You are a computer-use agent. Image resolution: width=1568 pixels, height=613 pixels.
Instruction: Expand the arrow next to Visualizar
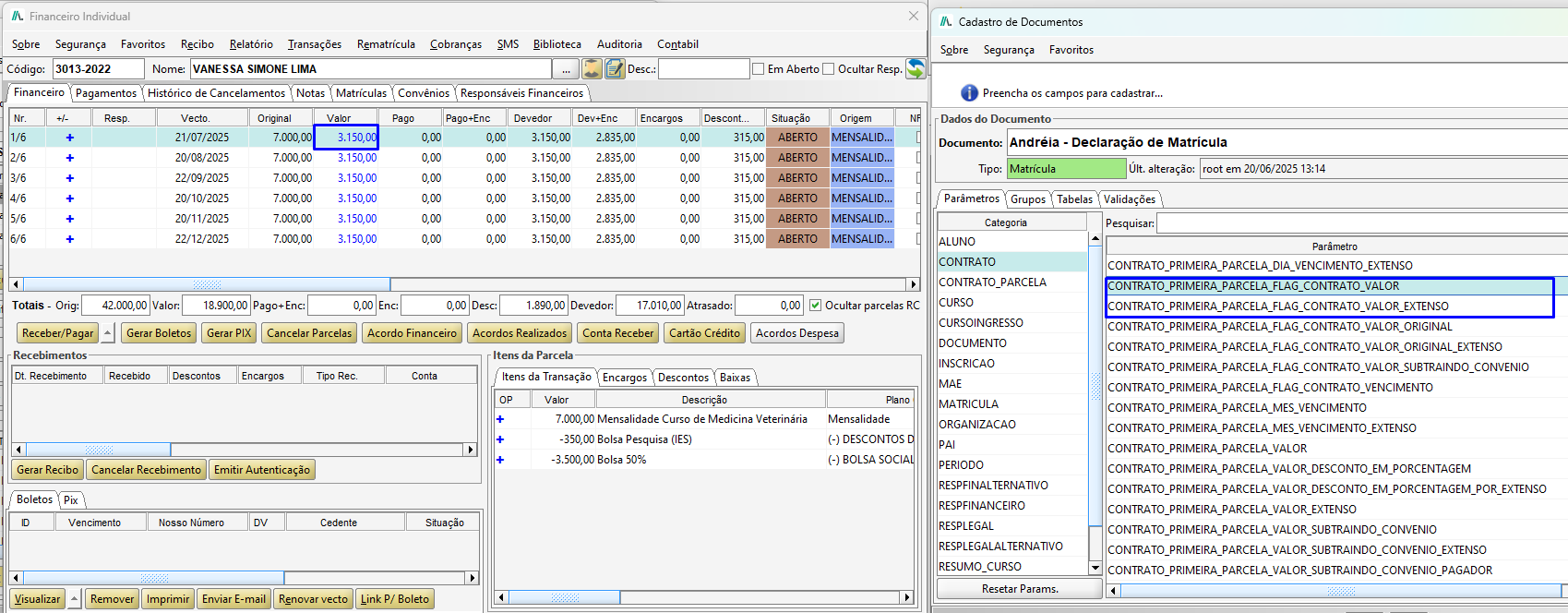click(75, 599)
